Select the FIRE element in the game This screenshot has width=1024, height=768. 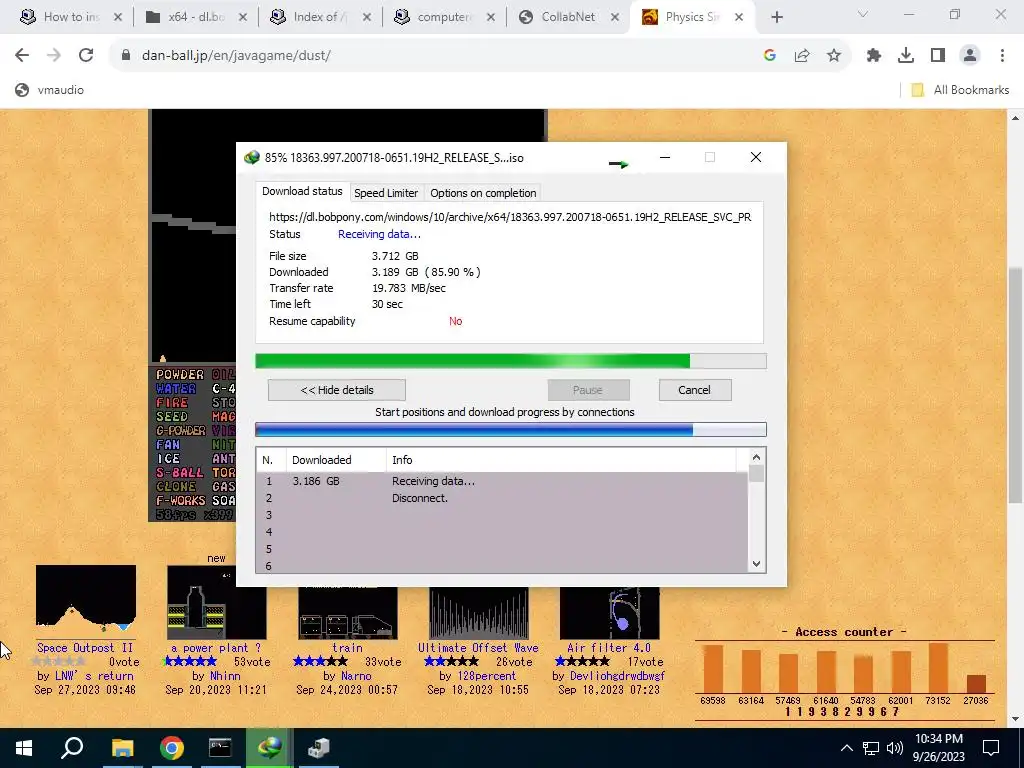coord(172,402)
